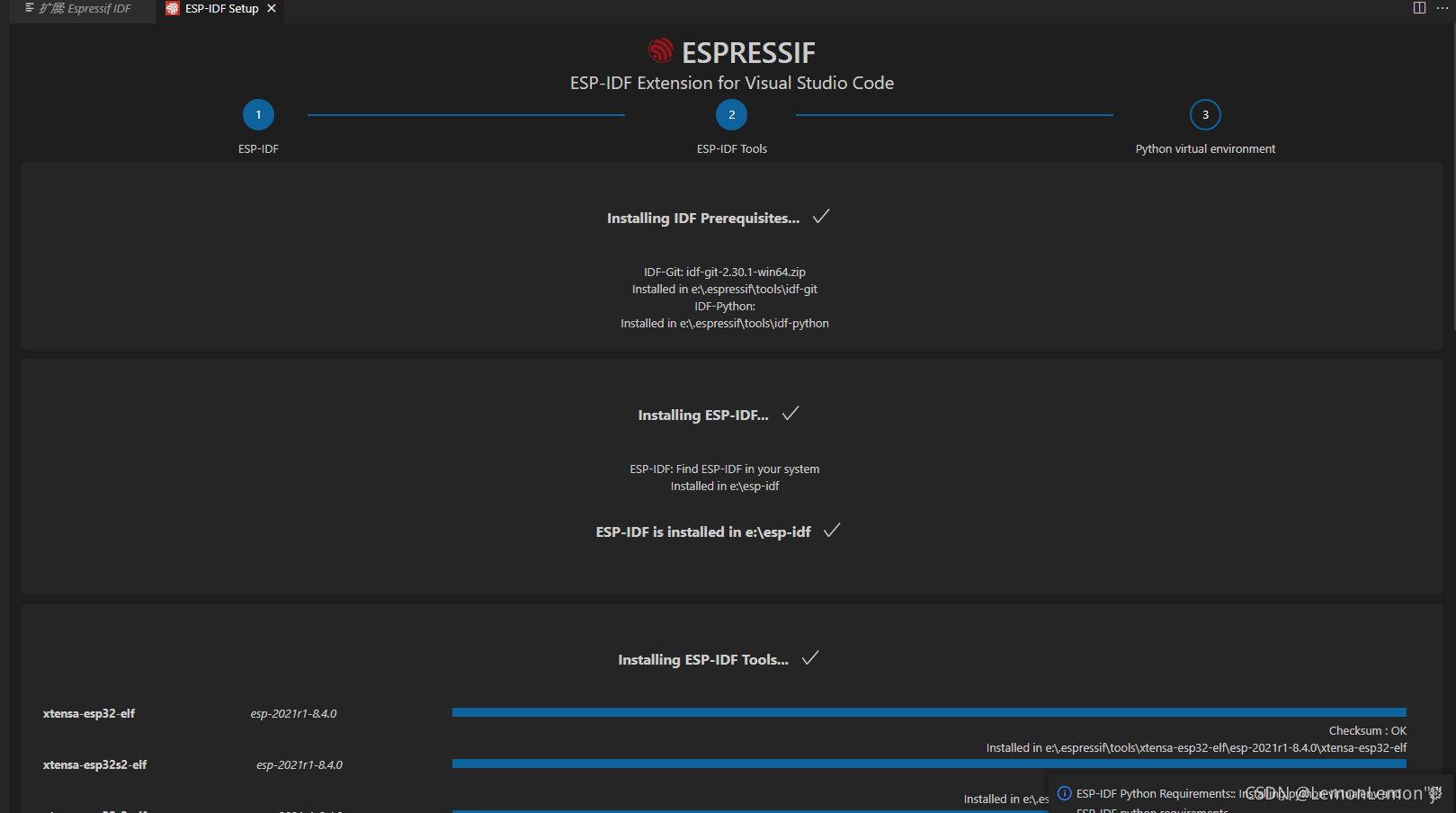
Task: Close the ESP-IDF Setup tab
Action: click(272, 9)
